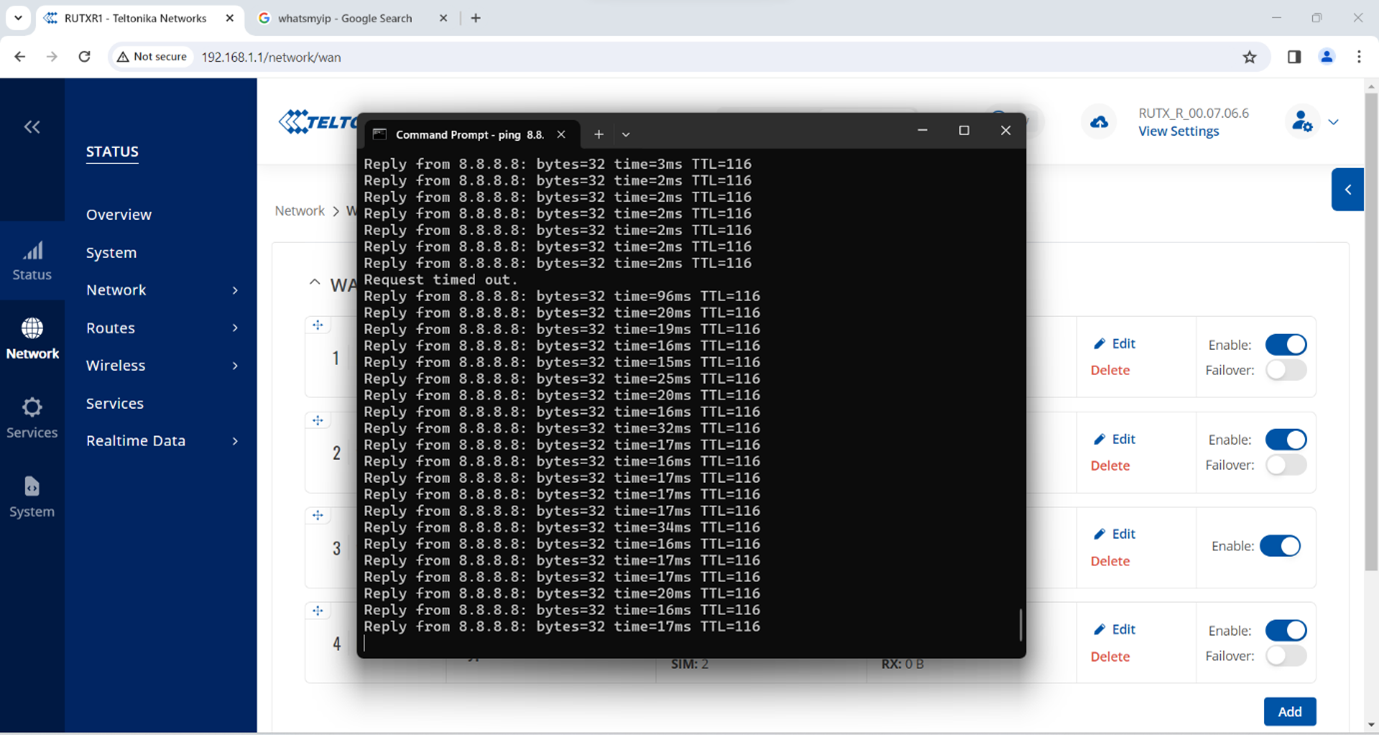Click the Command Prompt scrollbar thumb
Screen dimensions: 1379x735
[1020, 624]
